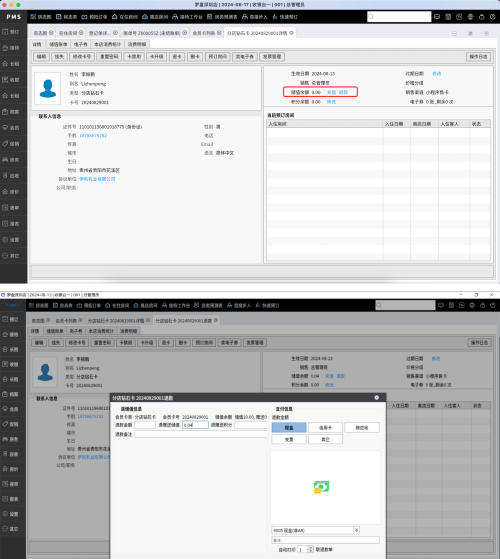Click the 退赠送储值 field containing 0.04
This screenshot has width=500, height=559.
click(x=195, y=425)
